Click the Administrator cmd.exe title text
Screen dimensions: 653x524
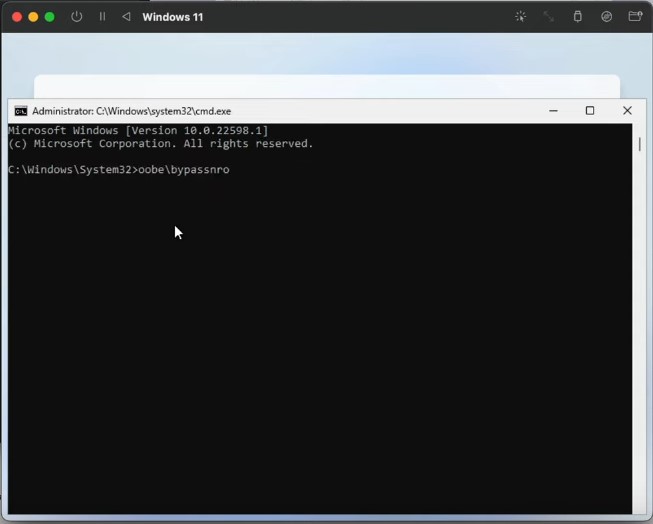click(132, 111)
